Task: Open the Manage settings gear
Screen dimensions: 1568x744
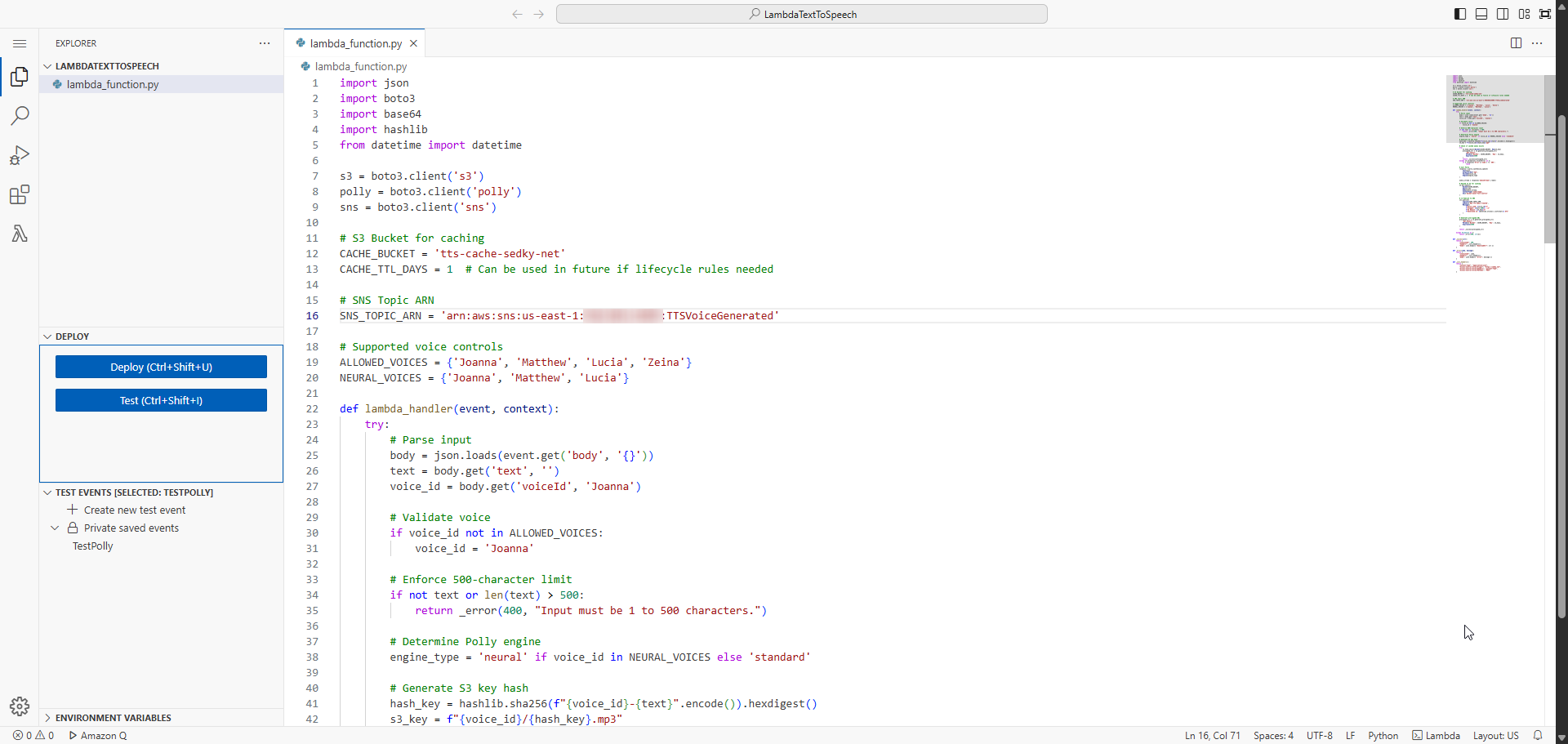Action: tap(20, 706)
